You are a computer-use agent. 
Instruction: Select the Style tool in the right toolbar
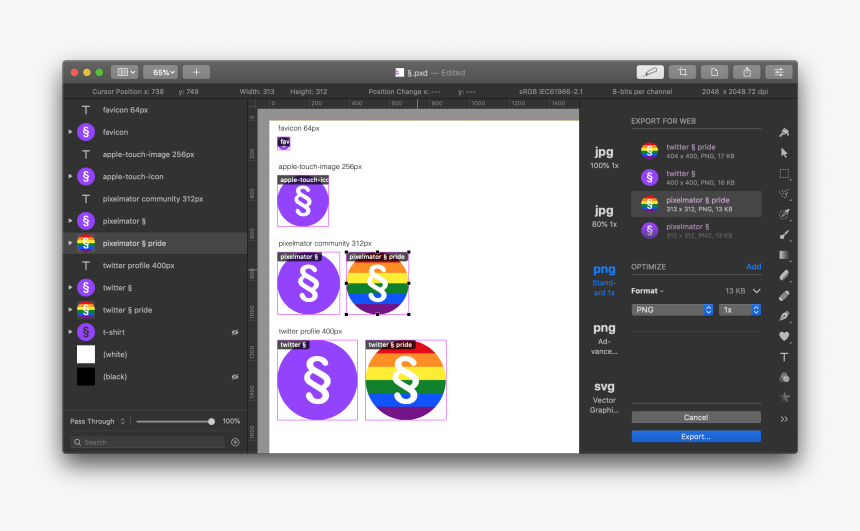click(784, 132)
